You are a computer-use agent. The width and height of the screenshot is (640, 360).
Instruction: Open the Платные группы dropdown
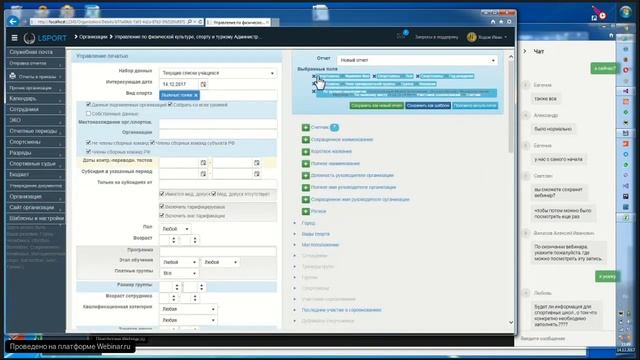[x=179, y=273]
